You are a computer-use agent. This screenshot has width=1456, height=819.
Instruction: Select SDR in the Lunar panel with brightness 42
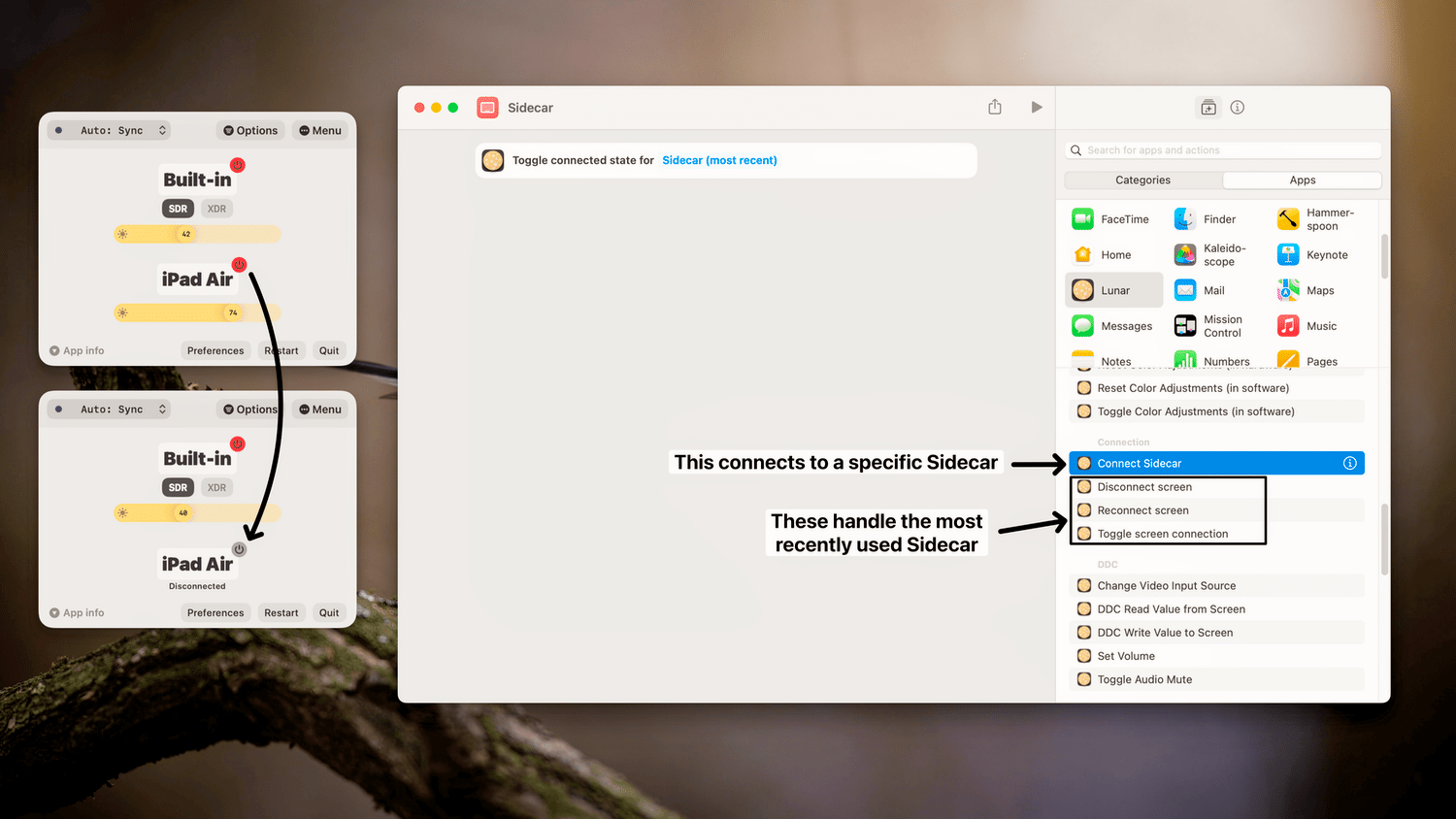point(178,209)
